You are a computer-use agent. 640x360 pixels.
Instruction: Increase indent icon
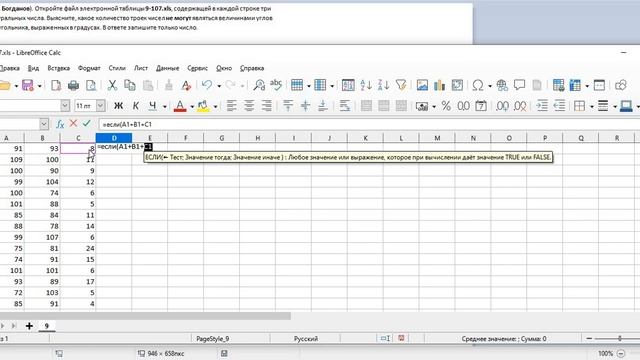[542, 106]
